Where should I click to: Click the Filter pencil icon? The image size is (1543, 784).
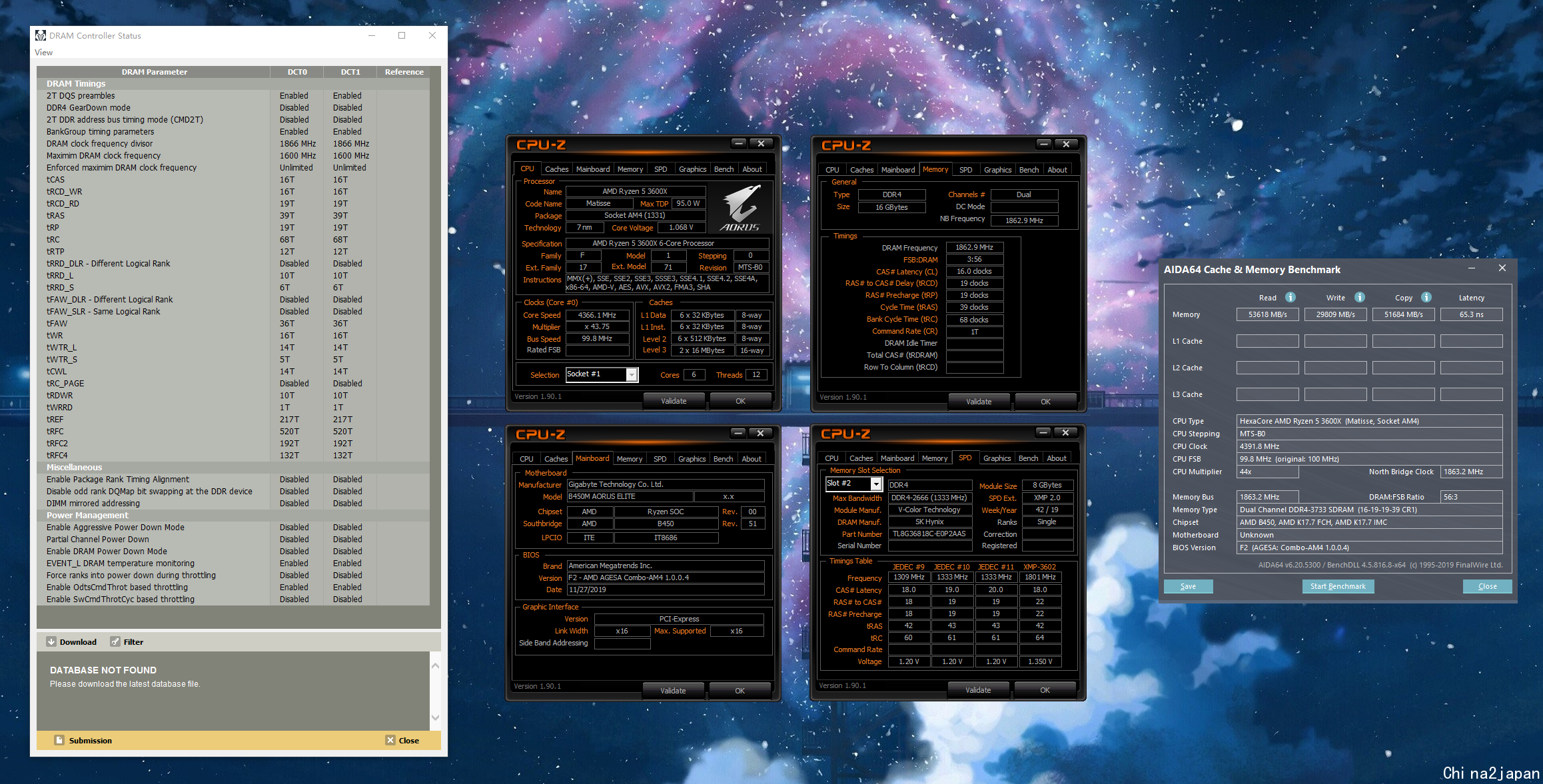click(115, 642)
